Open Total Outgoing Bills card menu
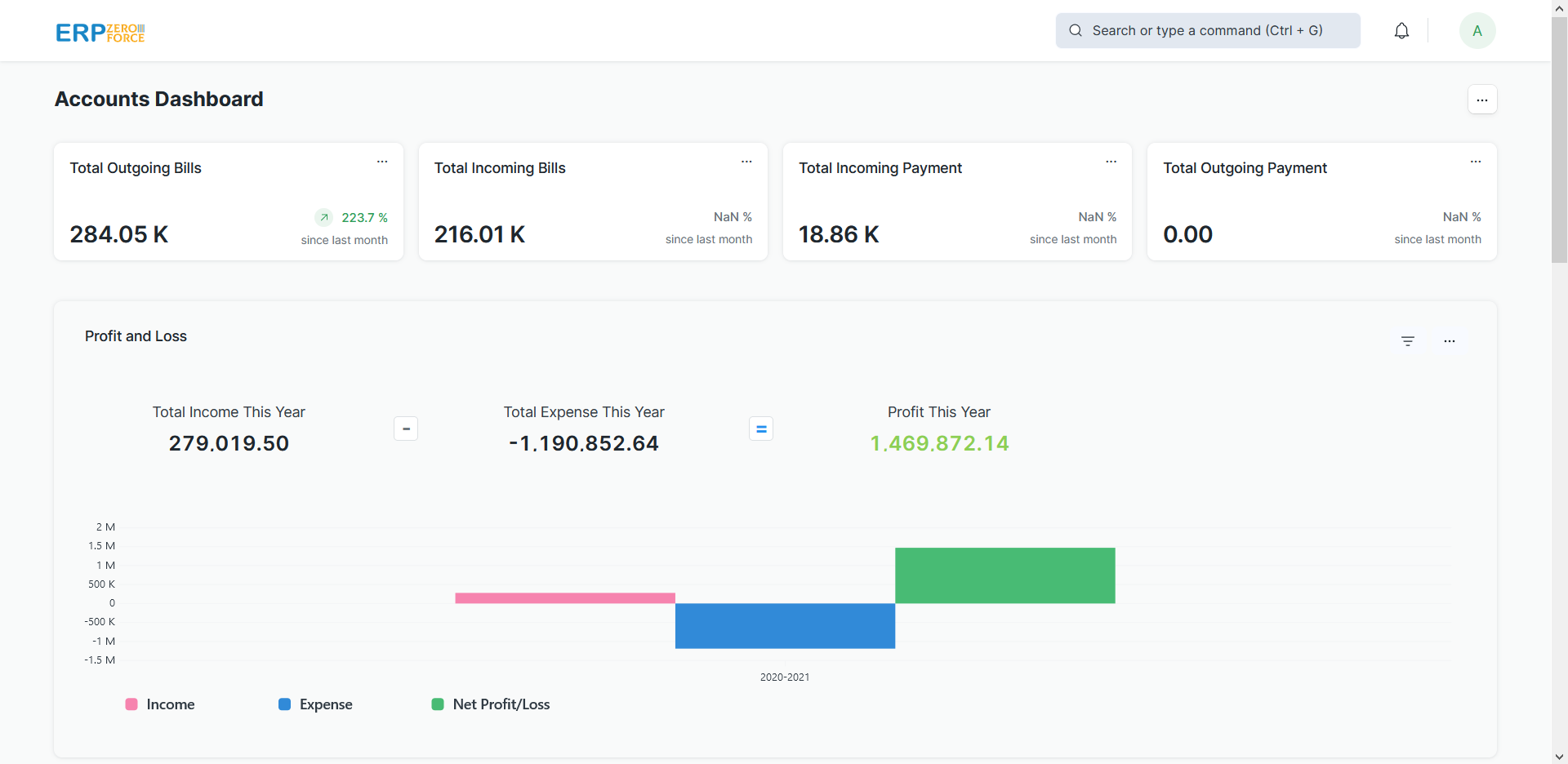Viewport: 1568px width, 764px height. [382, 162]
